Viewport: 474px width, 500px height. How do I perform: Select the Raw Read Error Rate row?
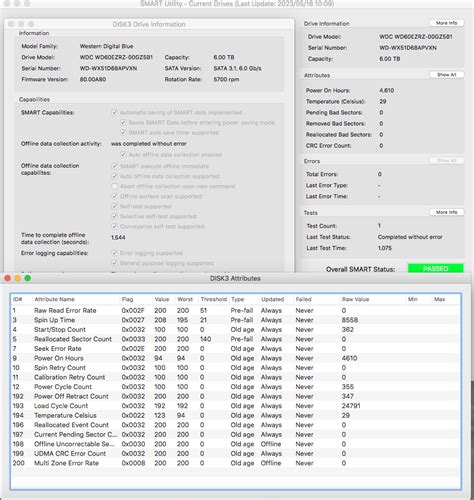(236, 310)
